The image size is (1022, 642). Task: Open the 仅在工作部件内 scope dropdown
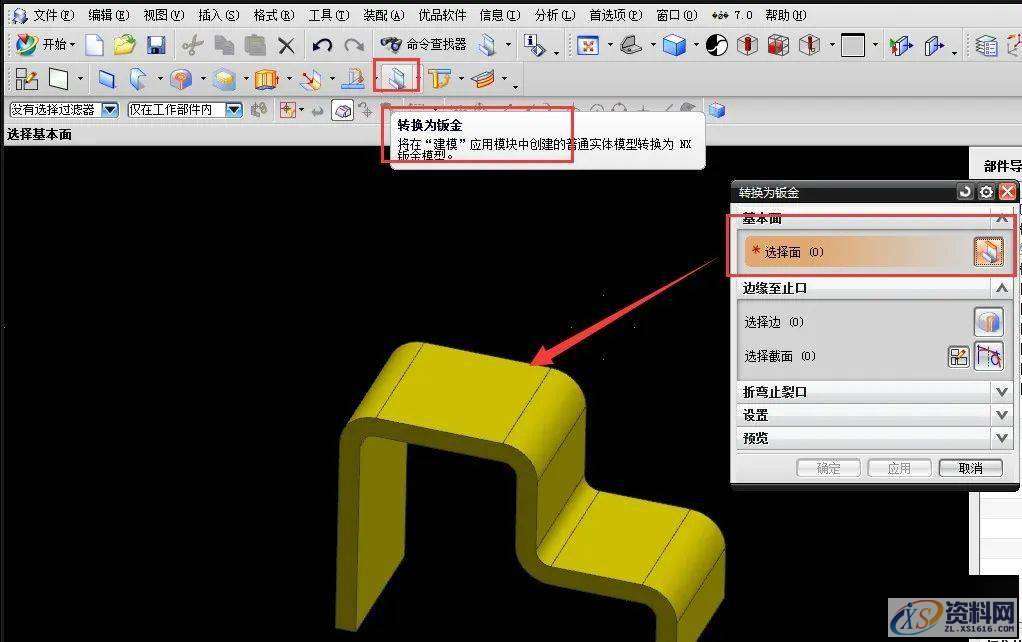point(233,110)
